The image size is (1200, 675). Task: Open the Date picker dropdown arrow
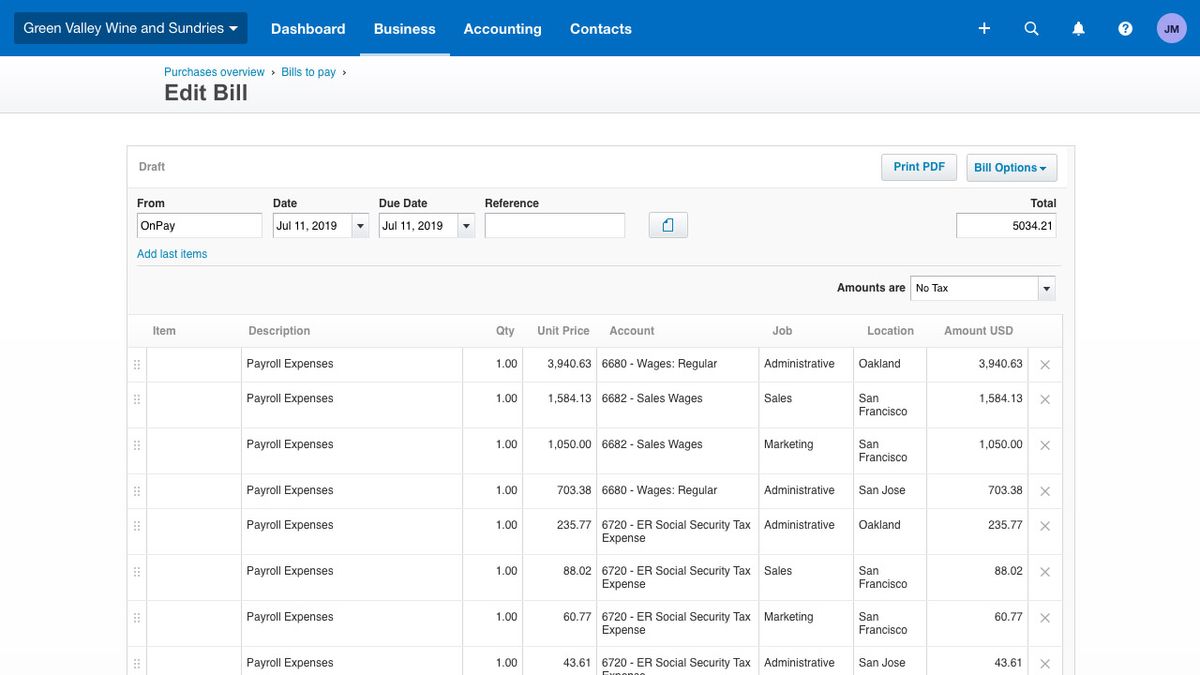pos(360,226)
